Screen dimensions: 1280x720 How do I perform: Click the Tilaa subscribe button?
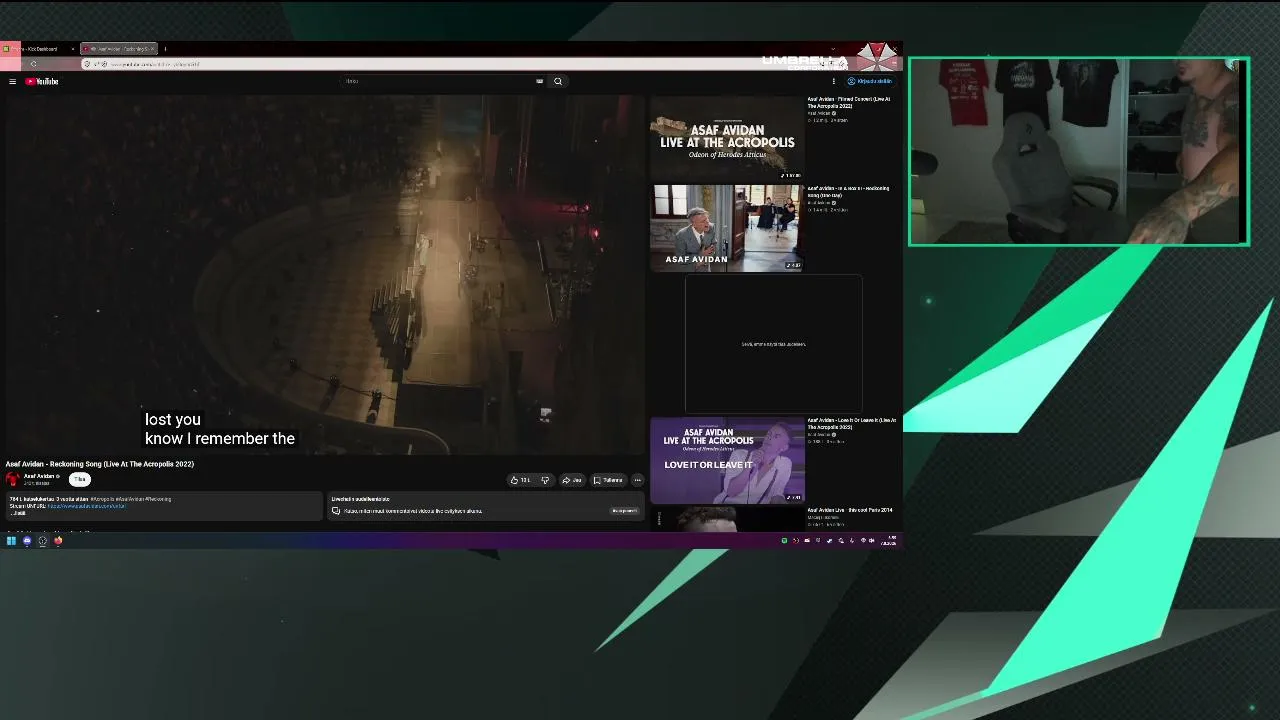tap(80, 479)
